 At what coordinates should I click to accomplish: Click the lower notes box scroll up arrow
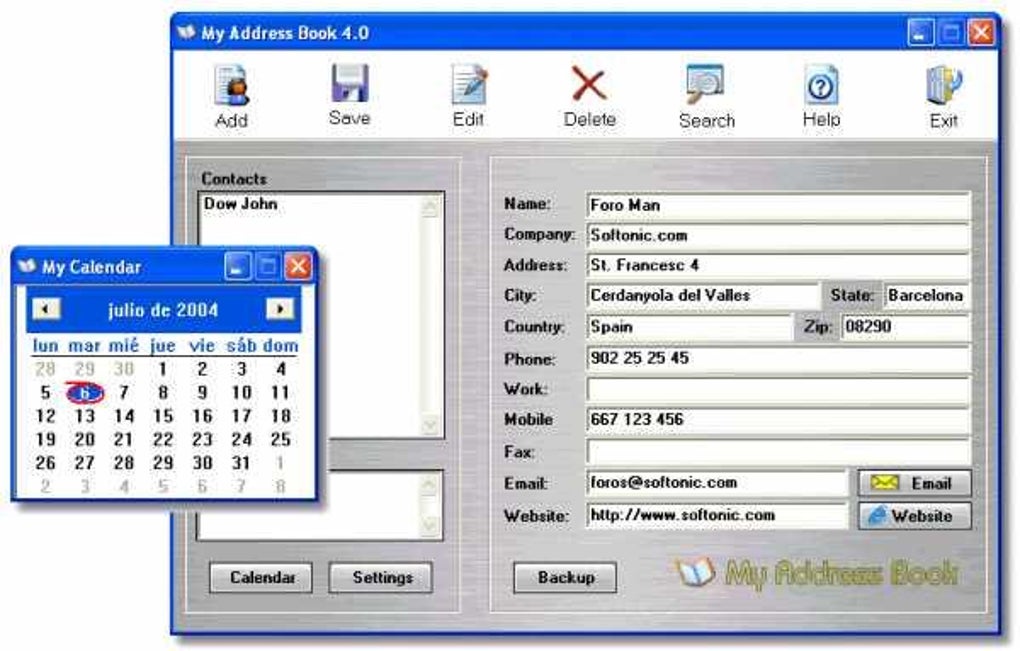point(430,483)
